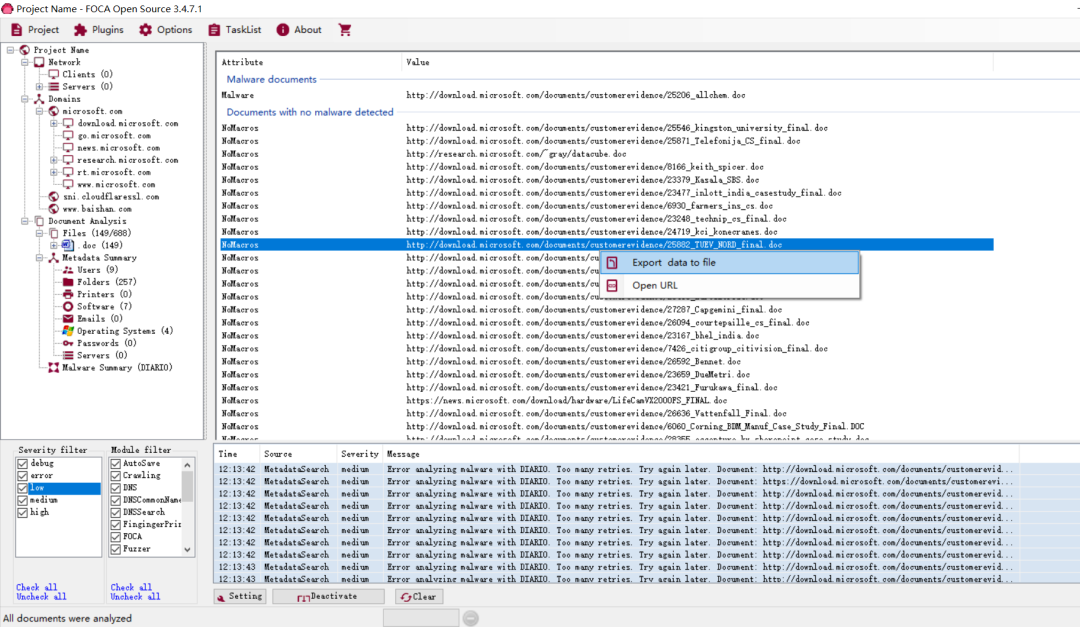The height and width of the screenshot is (627, 1080).
Task: Choose Export data to file
Action: pos(730,263)
